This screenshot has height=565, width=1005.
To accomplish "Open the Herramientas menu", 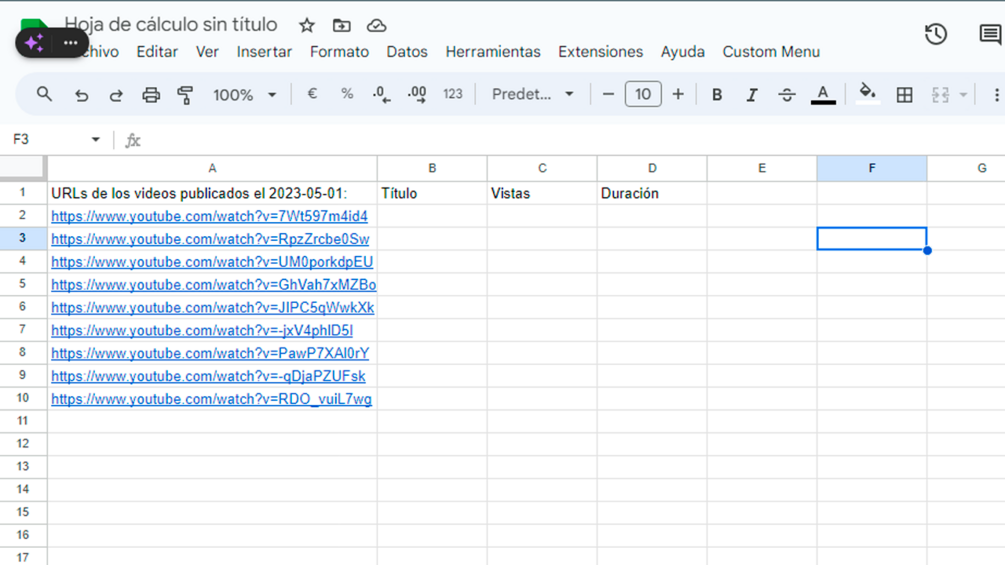I will (x=493, y=52).
